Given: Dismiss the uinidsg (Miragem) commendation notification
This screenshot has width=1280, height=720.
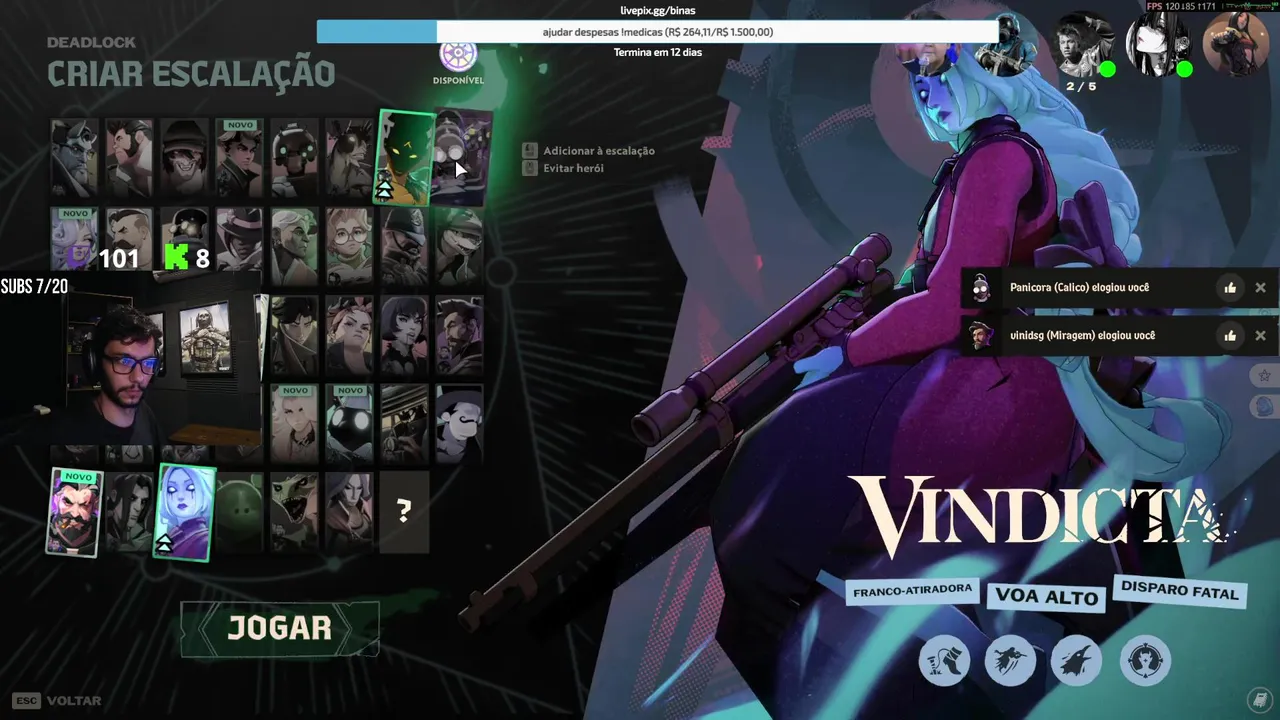Looking at the screenshot, I should [x=1260, y=336].
